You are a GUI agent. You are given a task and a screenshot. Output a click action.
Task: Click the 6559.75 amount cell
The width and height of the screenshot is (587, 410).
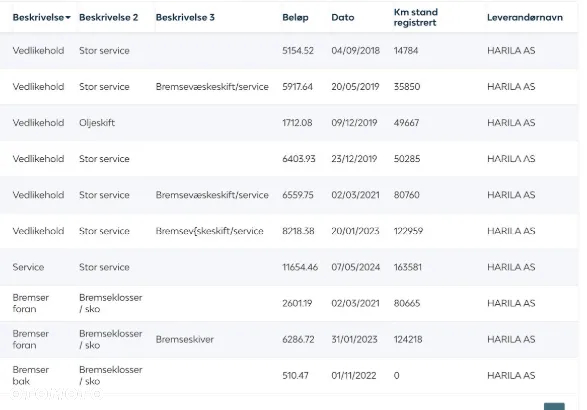point(298,195)
